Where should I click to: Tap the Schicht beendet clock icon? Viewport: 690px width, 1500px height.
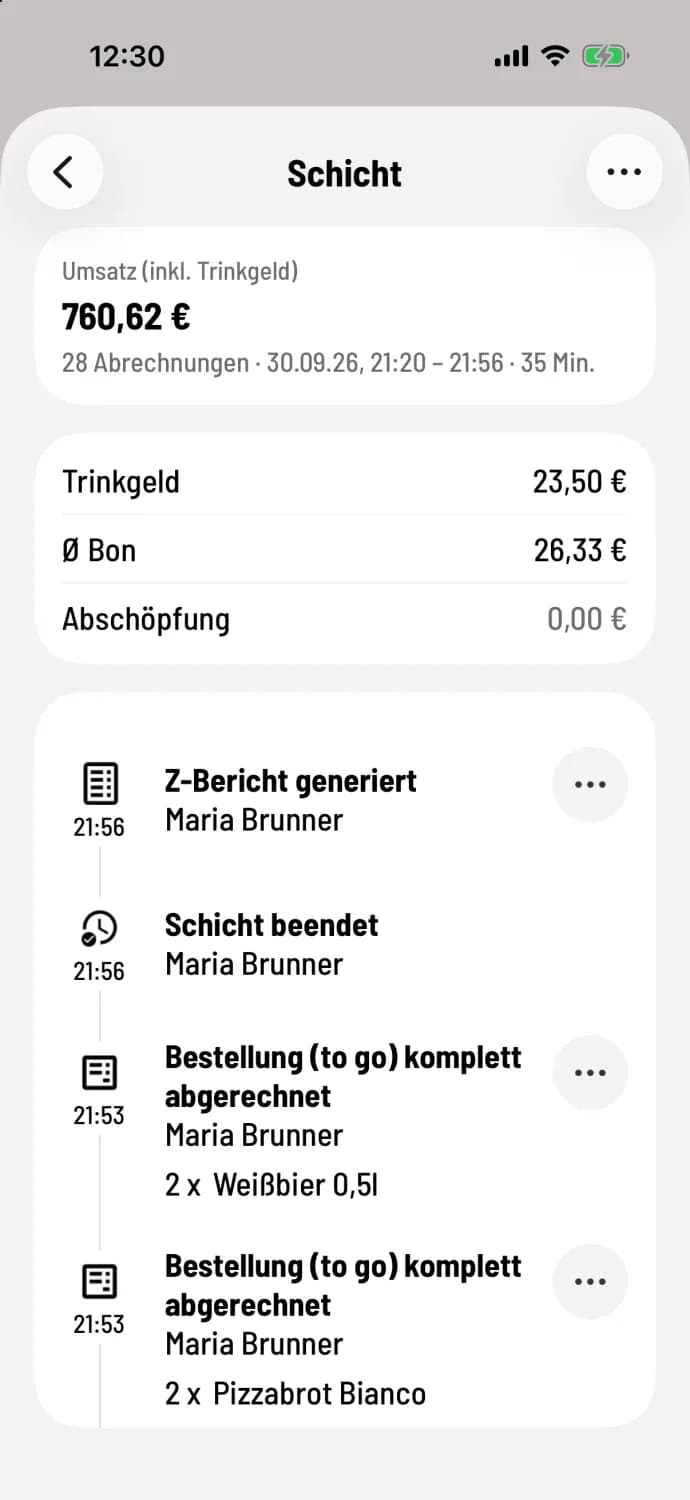[x=99, y=929]
